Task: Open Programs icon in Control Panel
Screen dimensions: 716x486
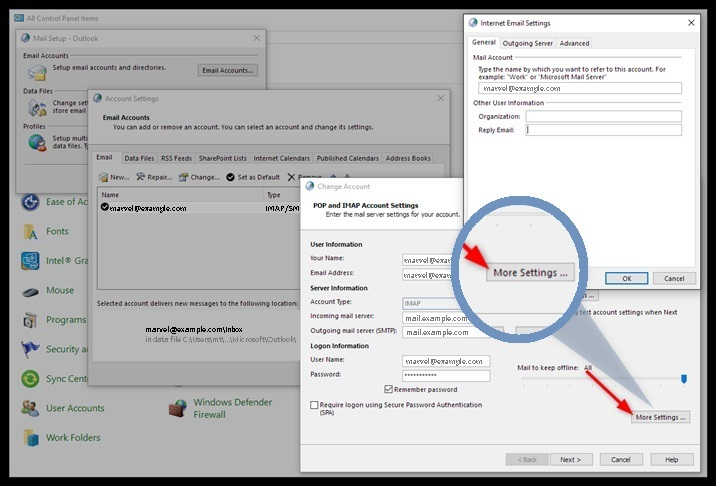Action: (30, 320)
